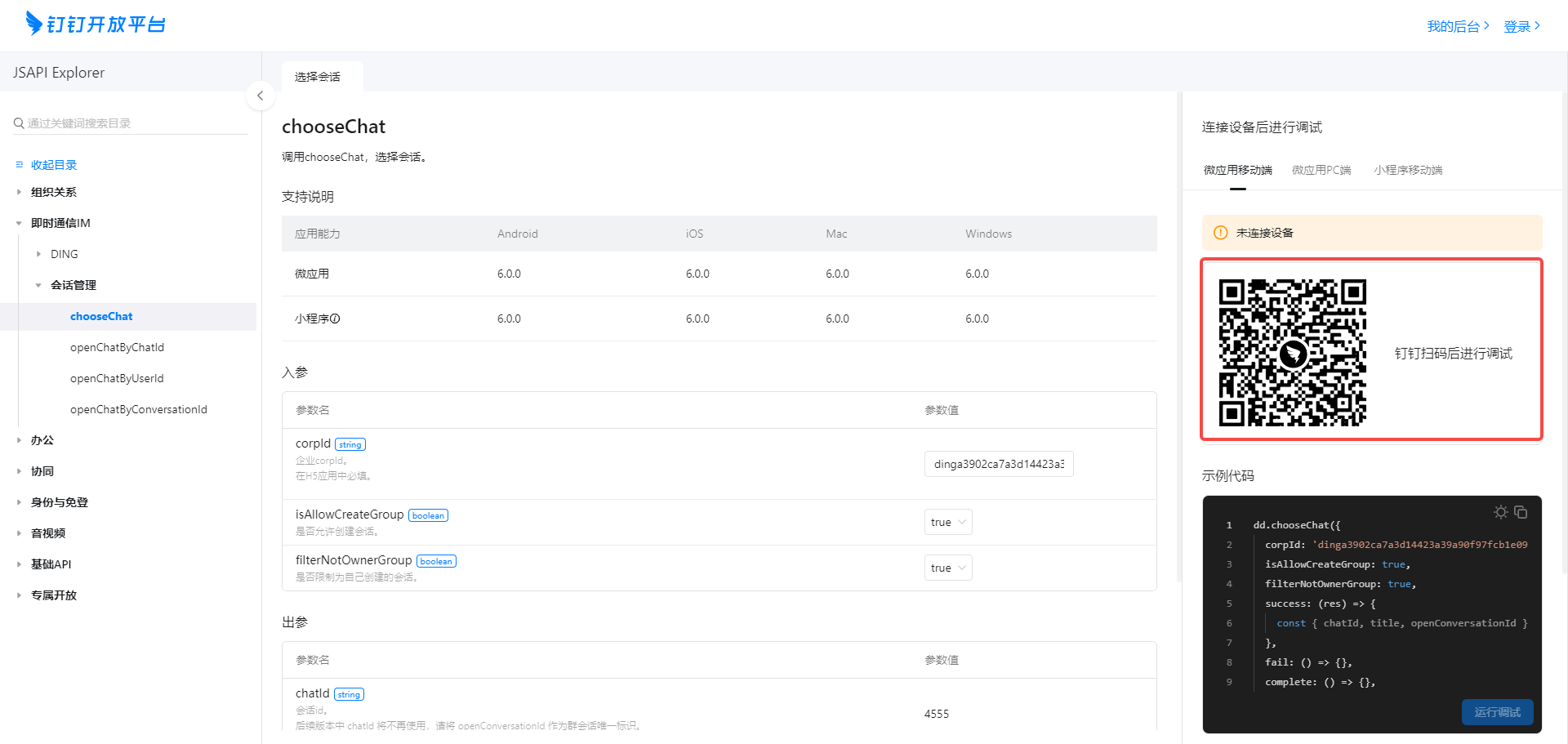Expand the 办公 tree node

pyautogui.click(x=20, y=440)
